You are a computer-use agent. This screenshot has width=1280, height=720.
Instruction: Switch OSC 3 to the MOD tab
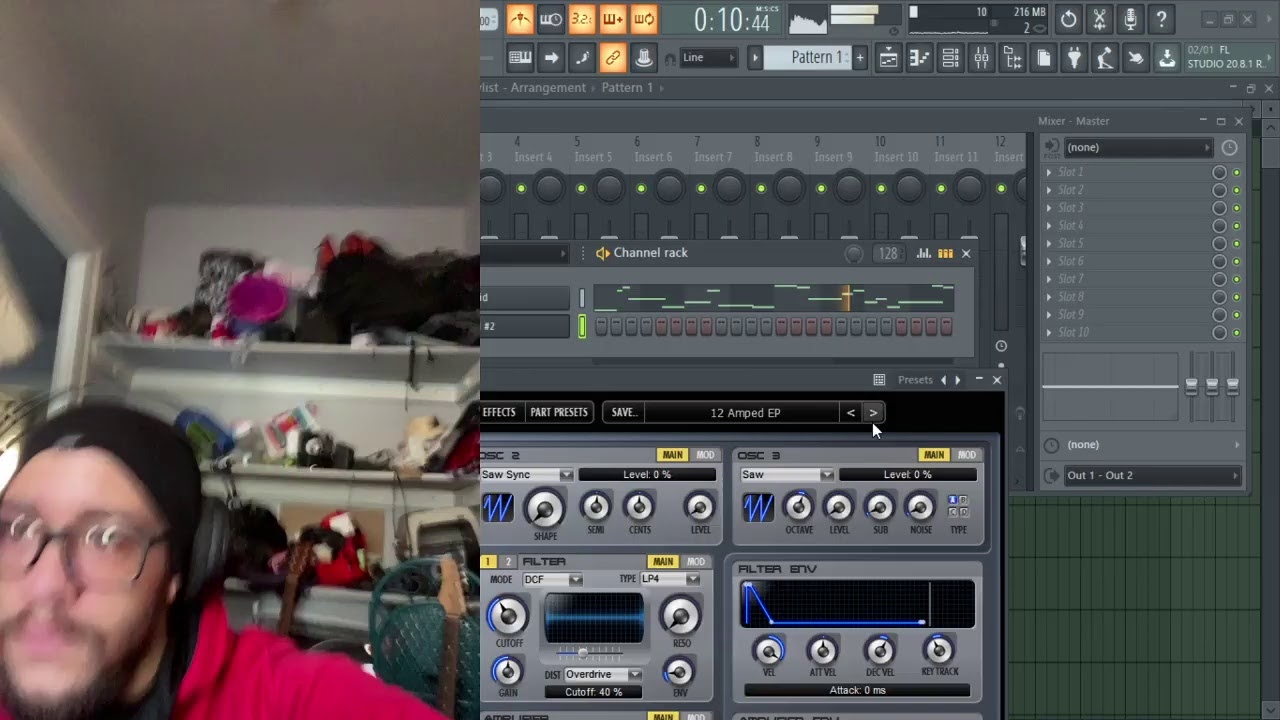[x=966, y=455]
